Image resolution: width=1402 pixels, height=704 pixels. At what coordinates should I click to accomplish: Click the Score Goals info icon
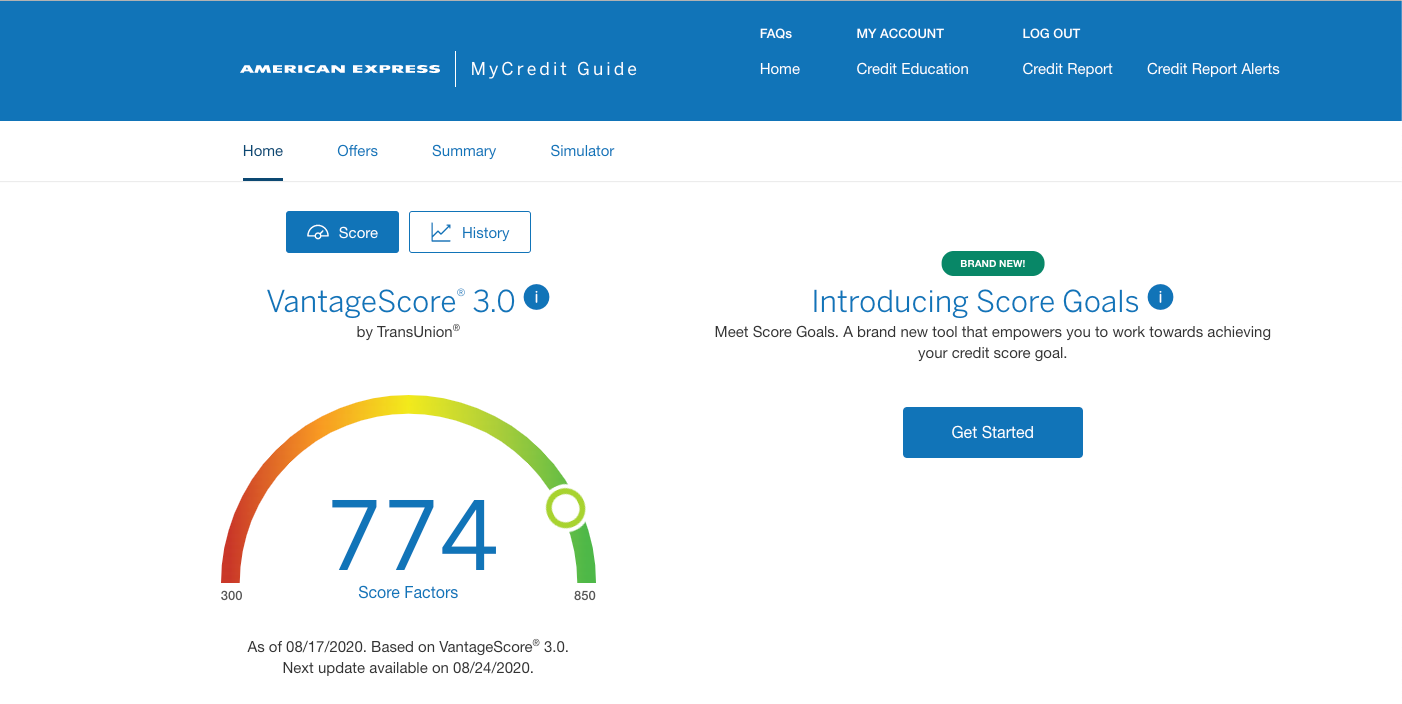tap(1160, 297)
